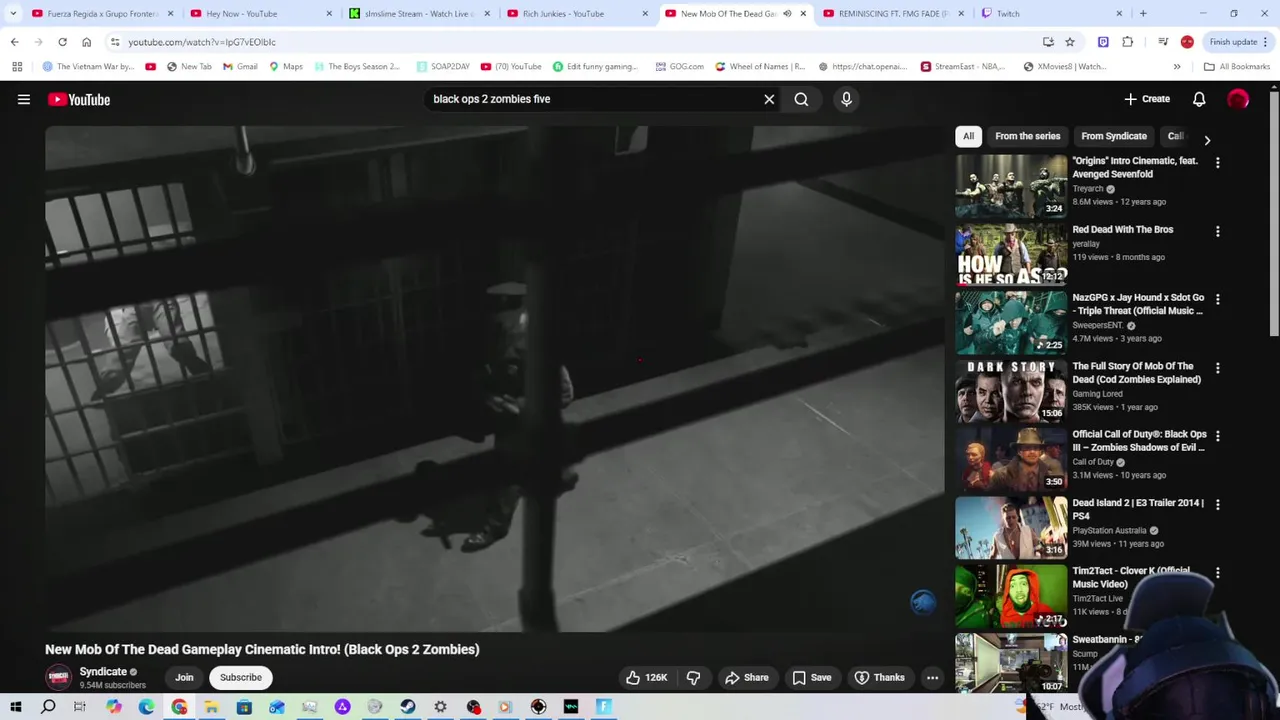Screen dimensions: 1280x720
Task: Open Windows taskbar search
Action: [x=48, y=707]
